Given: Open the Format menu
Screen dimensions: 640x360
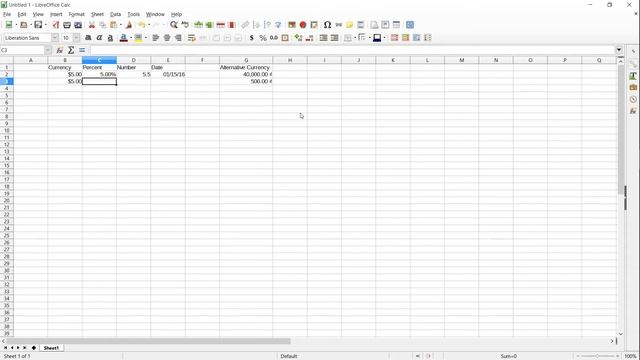Looking at the screenshot, I should click(x=76, y=14).
